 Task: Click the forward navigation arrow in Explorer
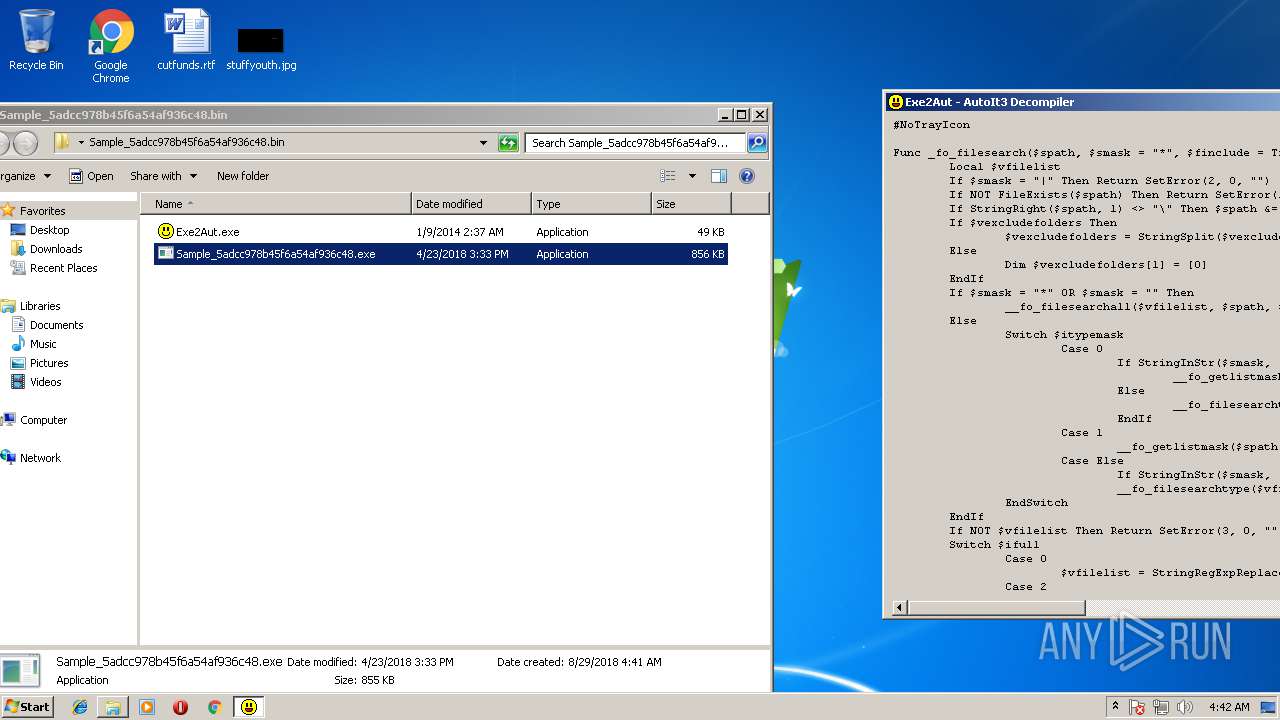(26, 143)
